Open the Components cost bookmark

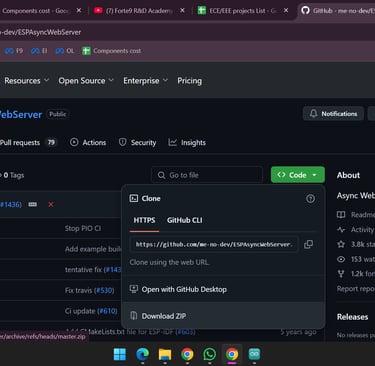coord(112,51)
